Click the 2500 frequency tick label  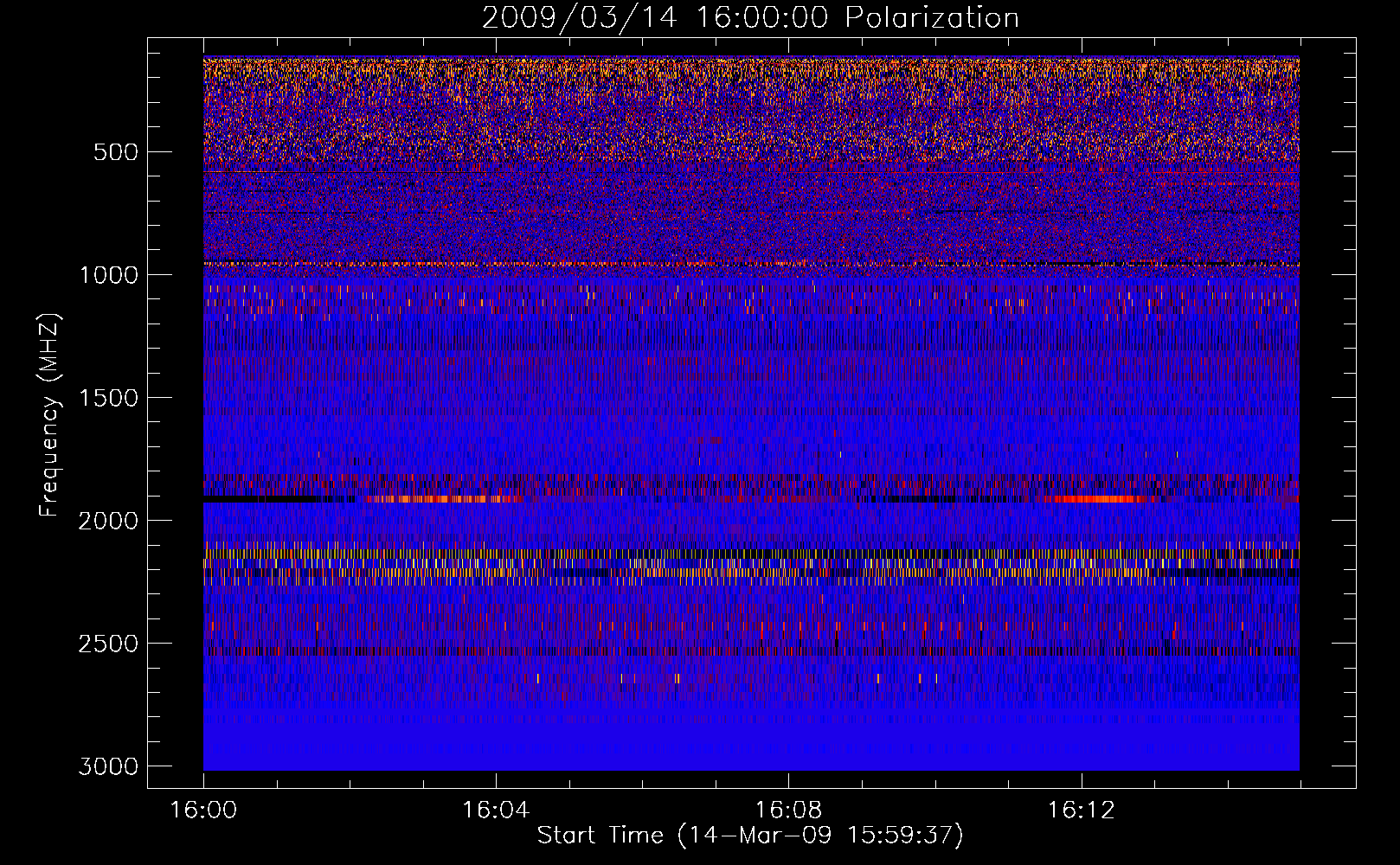tap(108, 644)
